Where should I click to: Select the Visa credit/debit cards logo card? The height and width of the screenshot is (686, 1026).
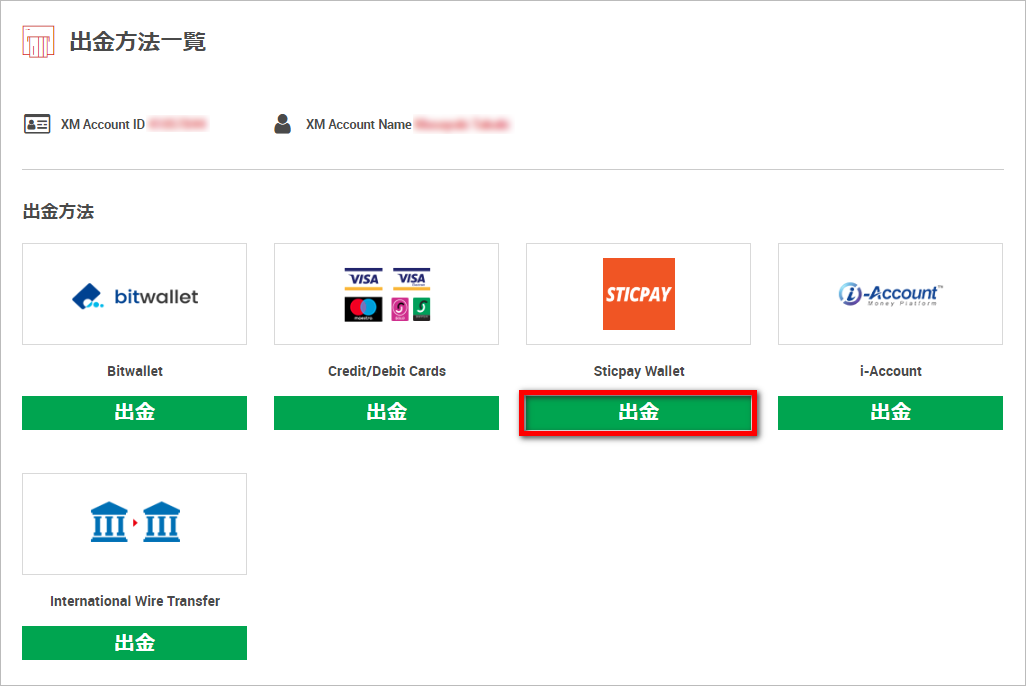pyautogui.click(x=386, y=294)
